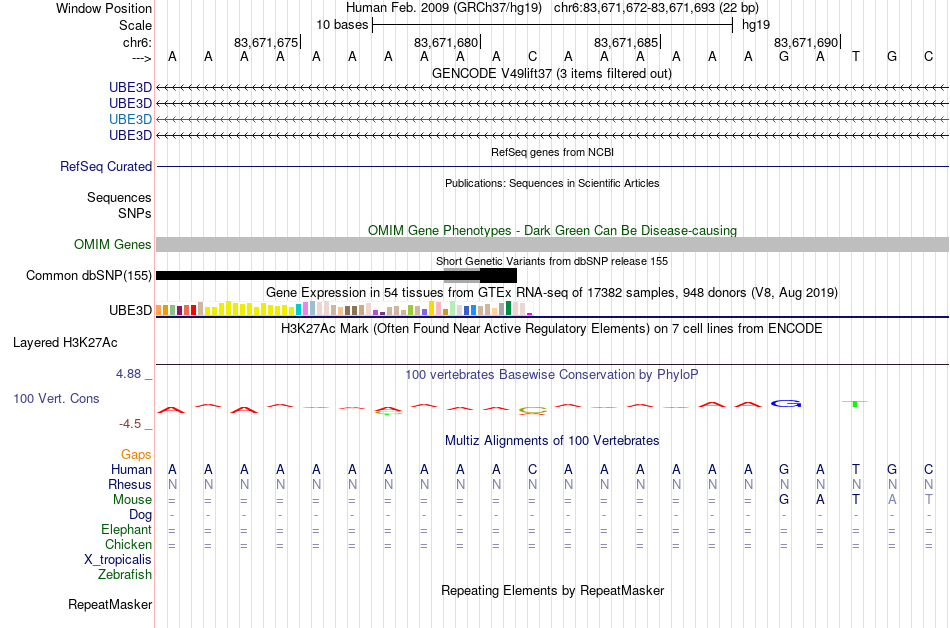Click the OMIM Gene Phenotypes green title

coord(552,230)
